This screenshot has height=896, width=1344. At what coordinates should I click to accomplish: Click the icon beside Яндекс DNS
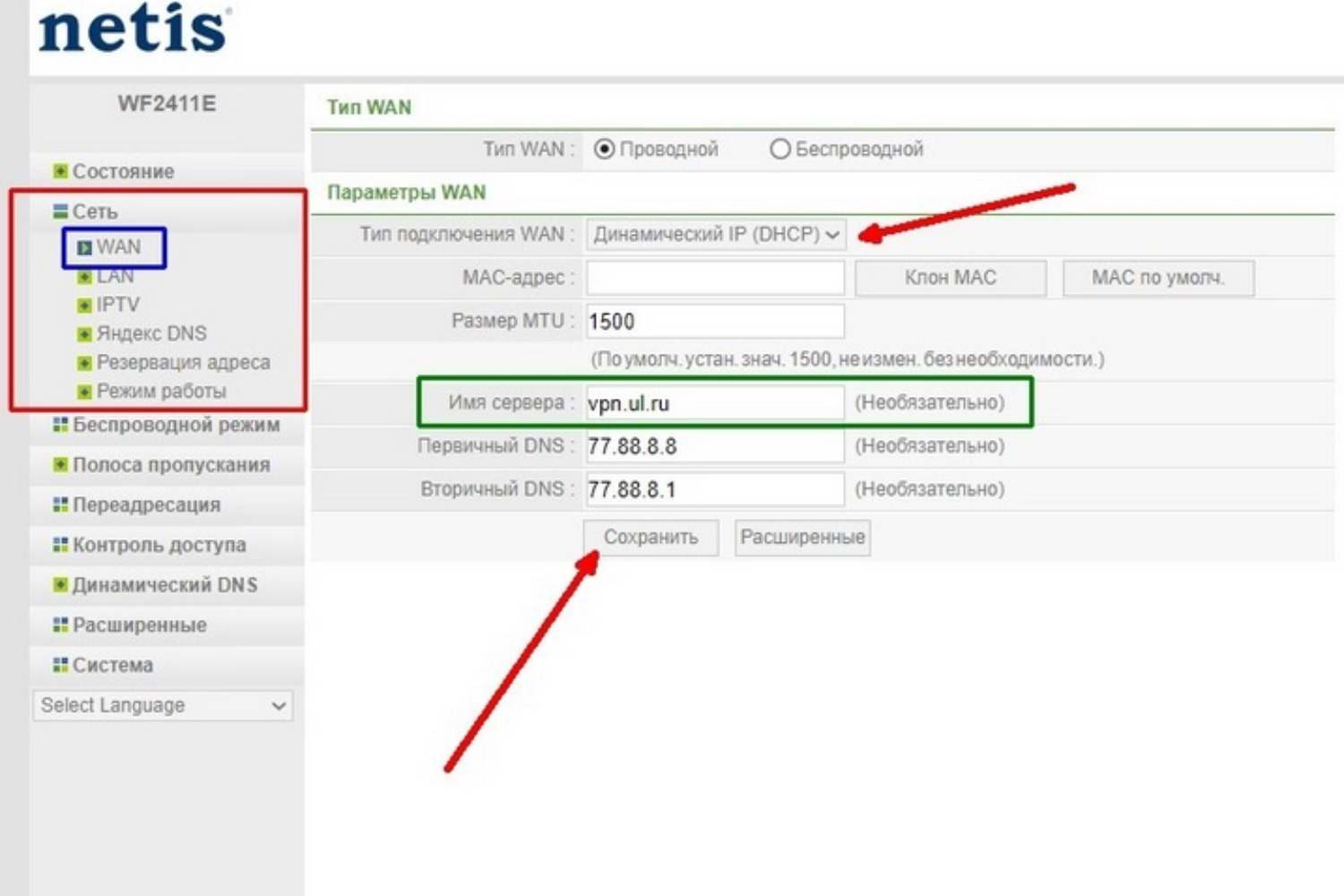[x=84, y=334]
